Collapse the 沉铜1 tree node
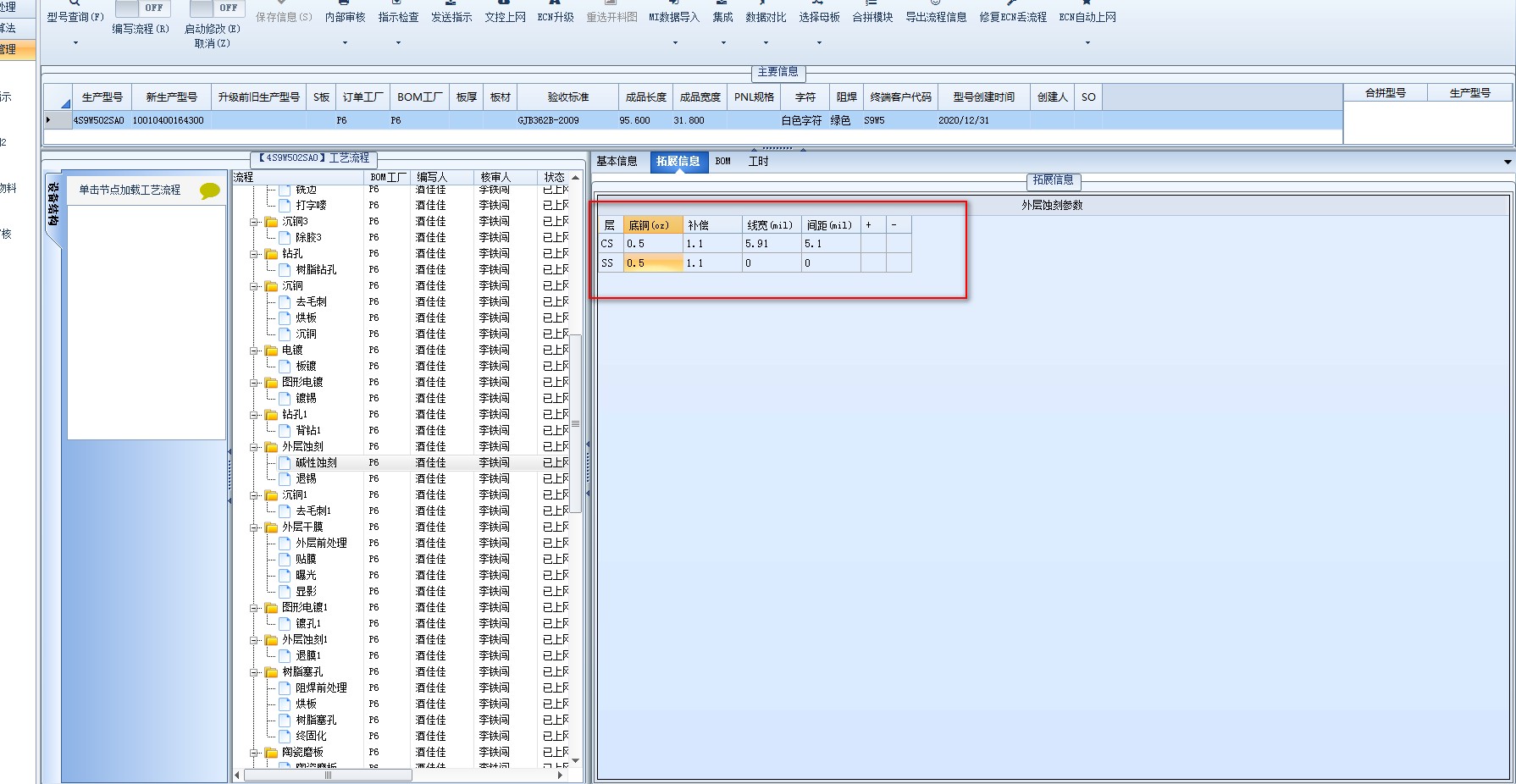This screenshot has height=784, width=1516. 254,495
